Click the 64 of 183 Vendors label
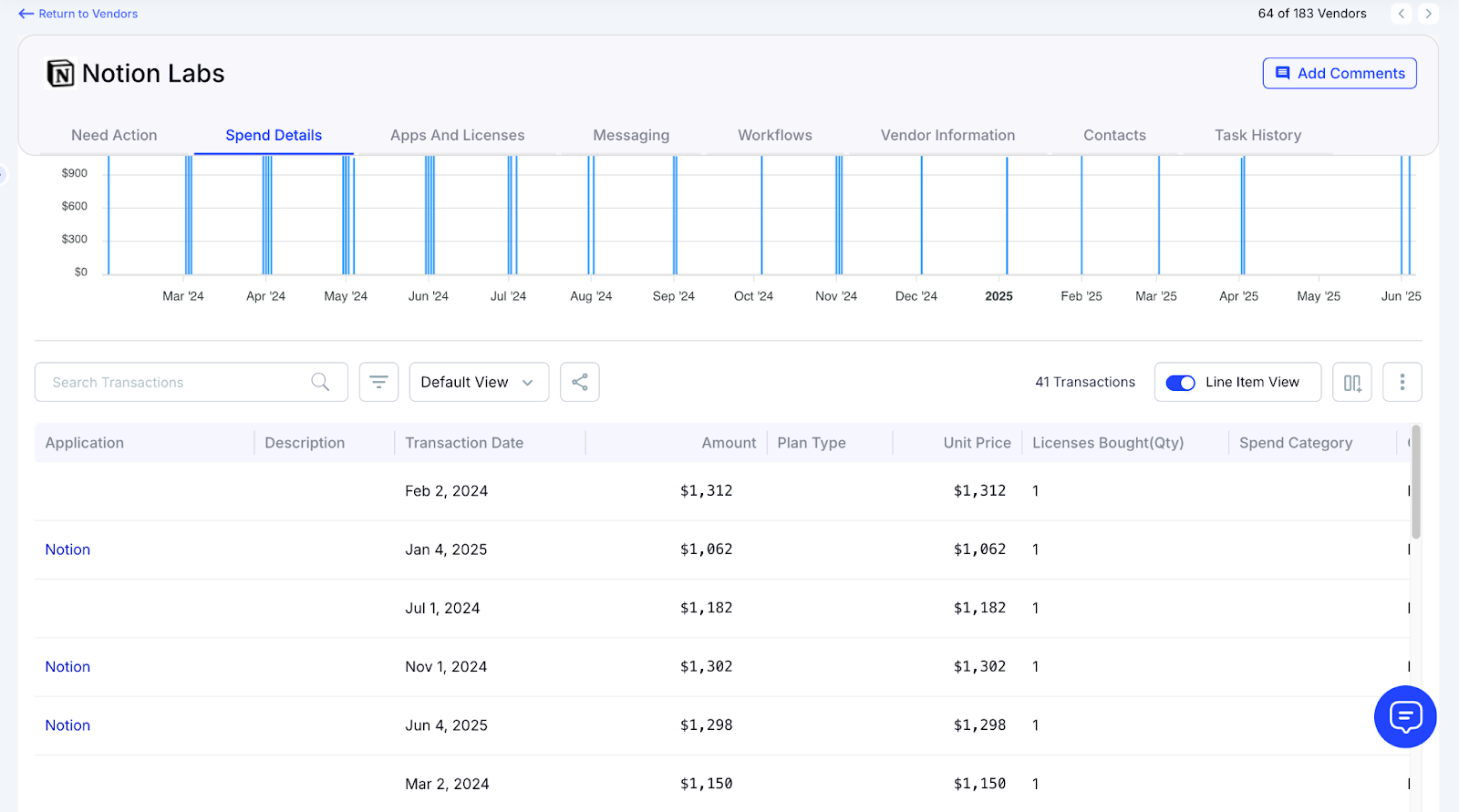This screenshot has width=1459, height=812. (x=1312, y=14)
